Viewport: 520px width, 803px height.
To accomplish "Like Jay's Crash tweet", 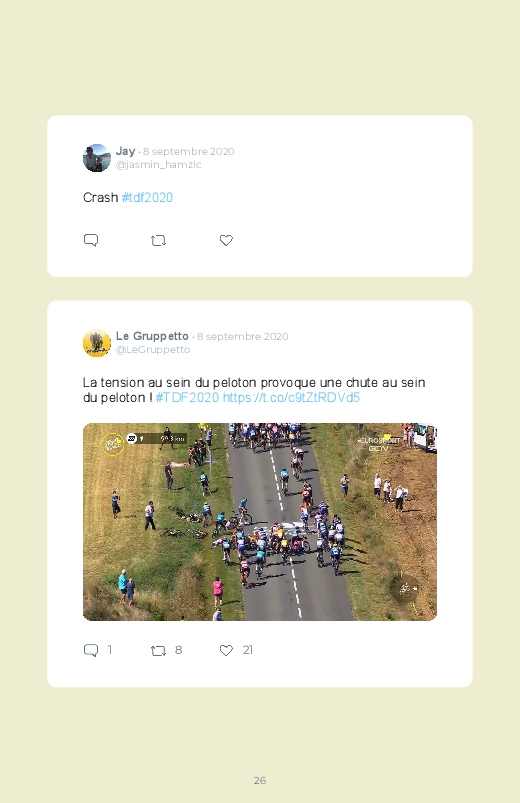I will pos(226,240).
